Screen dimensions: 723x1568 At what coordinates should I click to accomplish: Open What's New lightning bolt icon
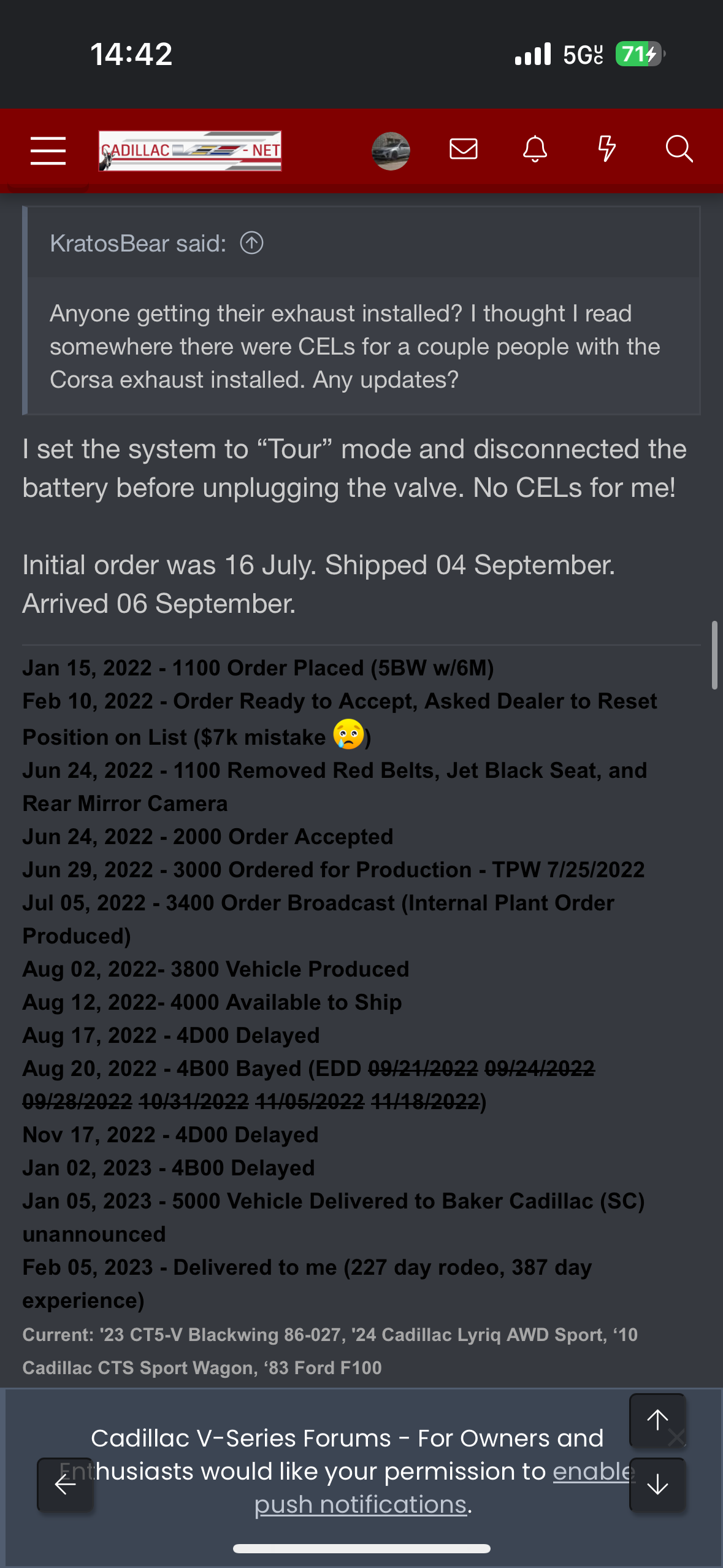[x=606, y=149]
